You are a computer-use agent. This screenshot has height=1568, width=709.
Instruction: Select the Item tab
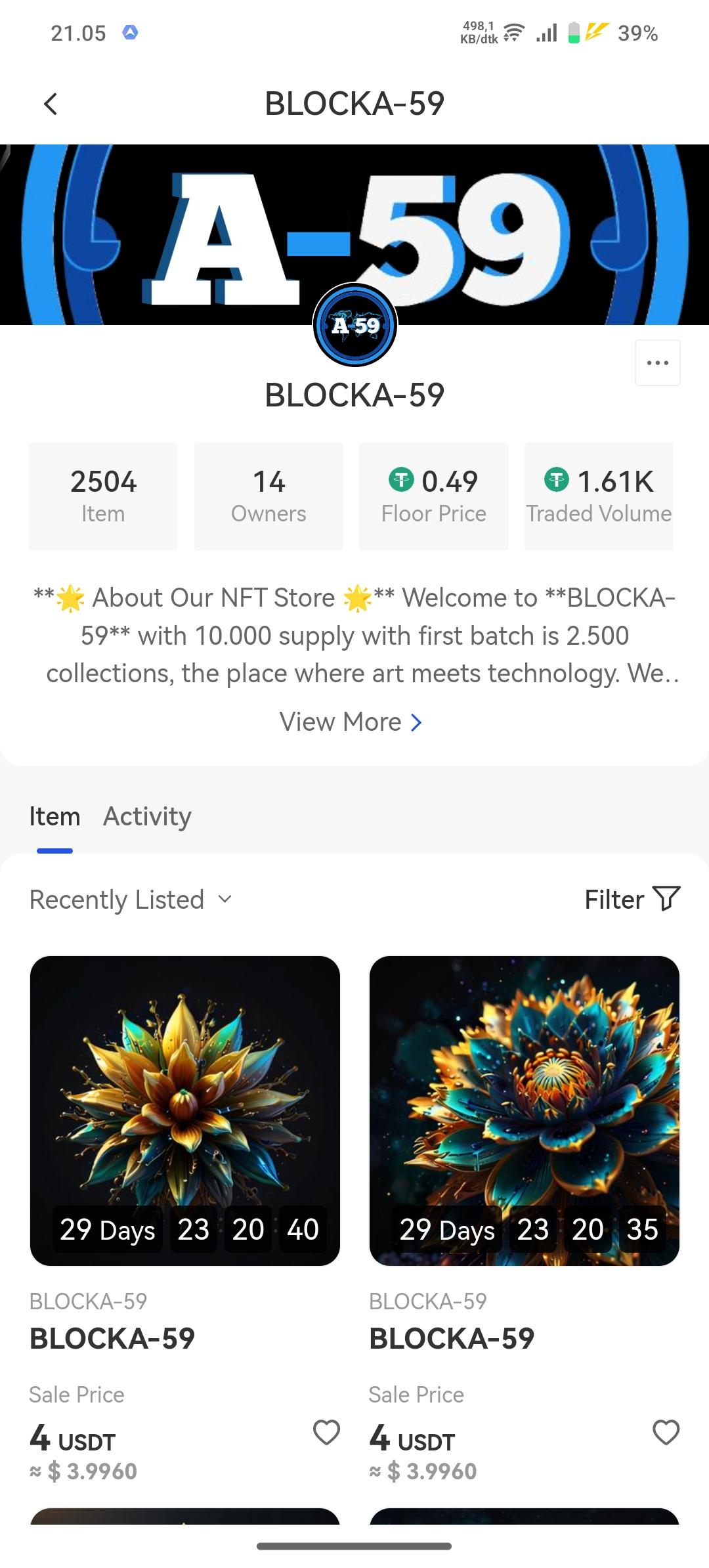[54, 817]
